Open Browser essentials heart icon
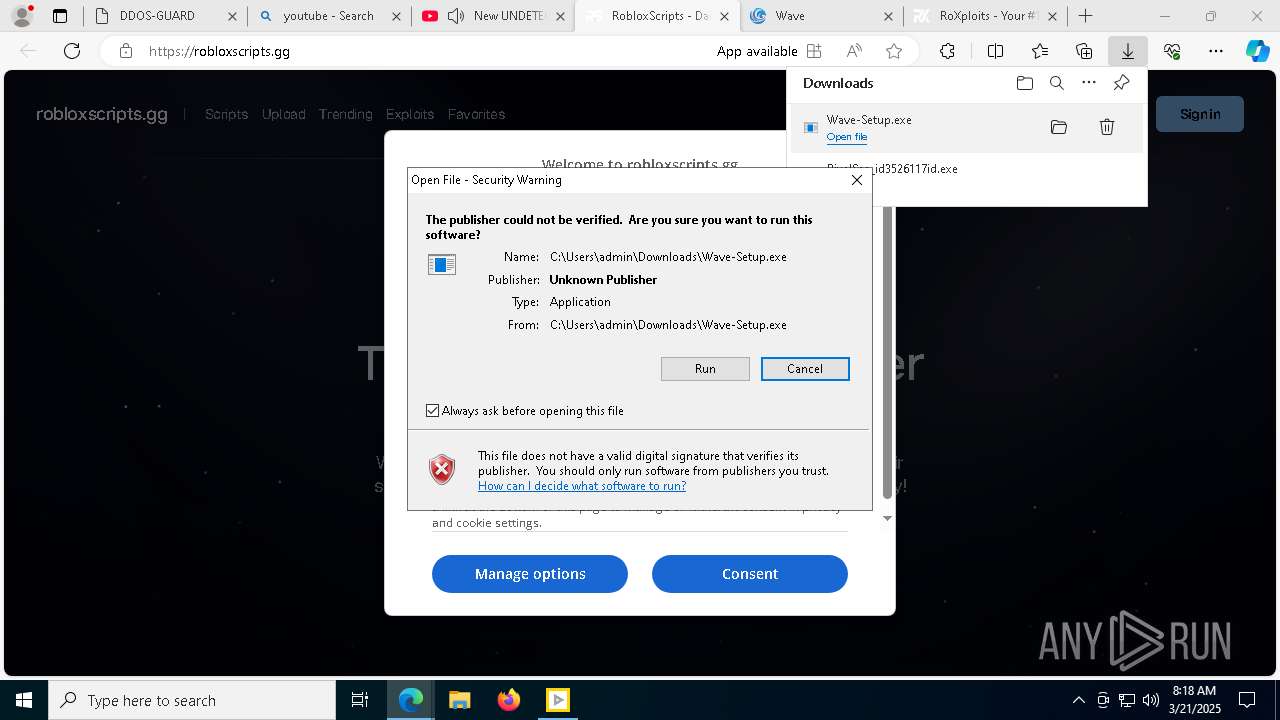Screen dimensions: 1280x720 point(1172,51)
